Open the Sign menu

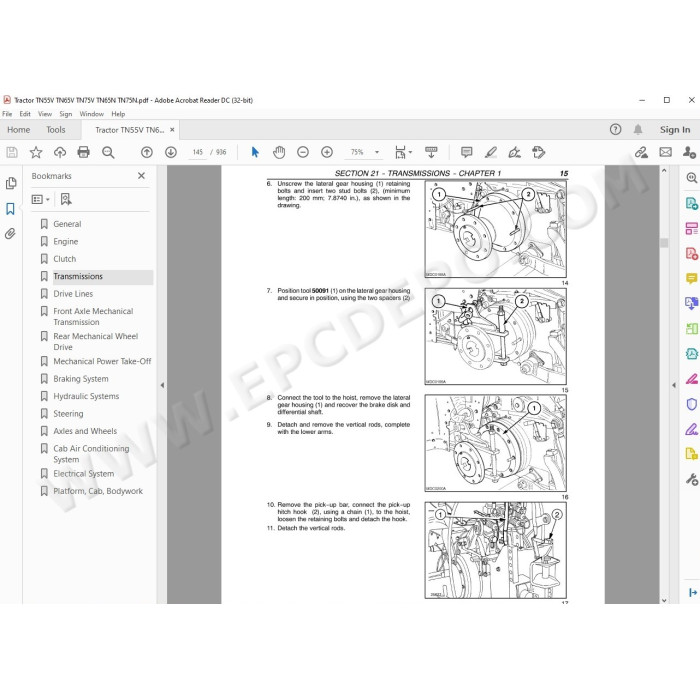click(66, 114)
